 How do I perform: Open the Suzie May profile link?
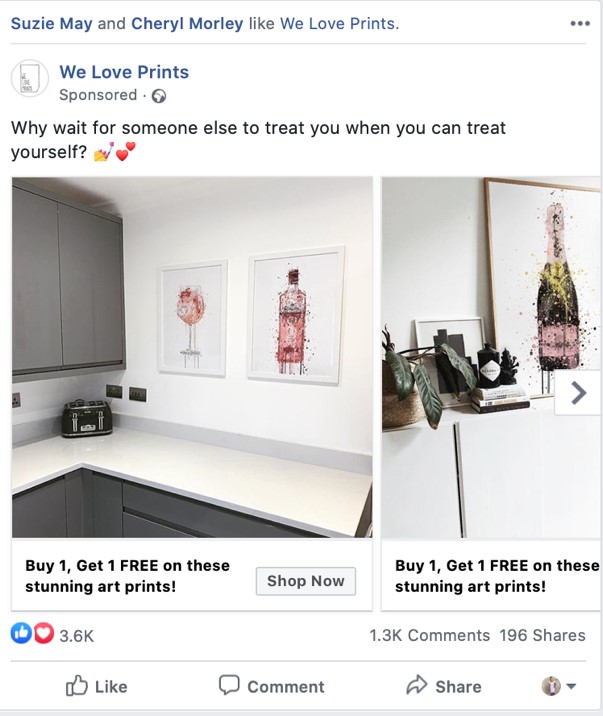[x=52, y=23]
